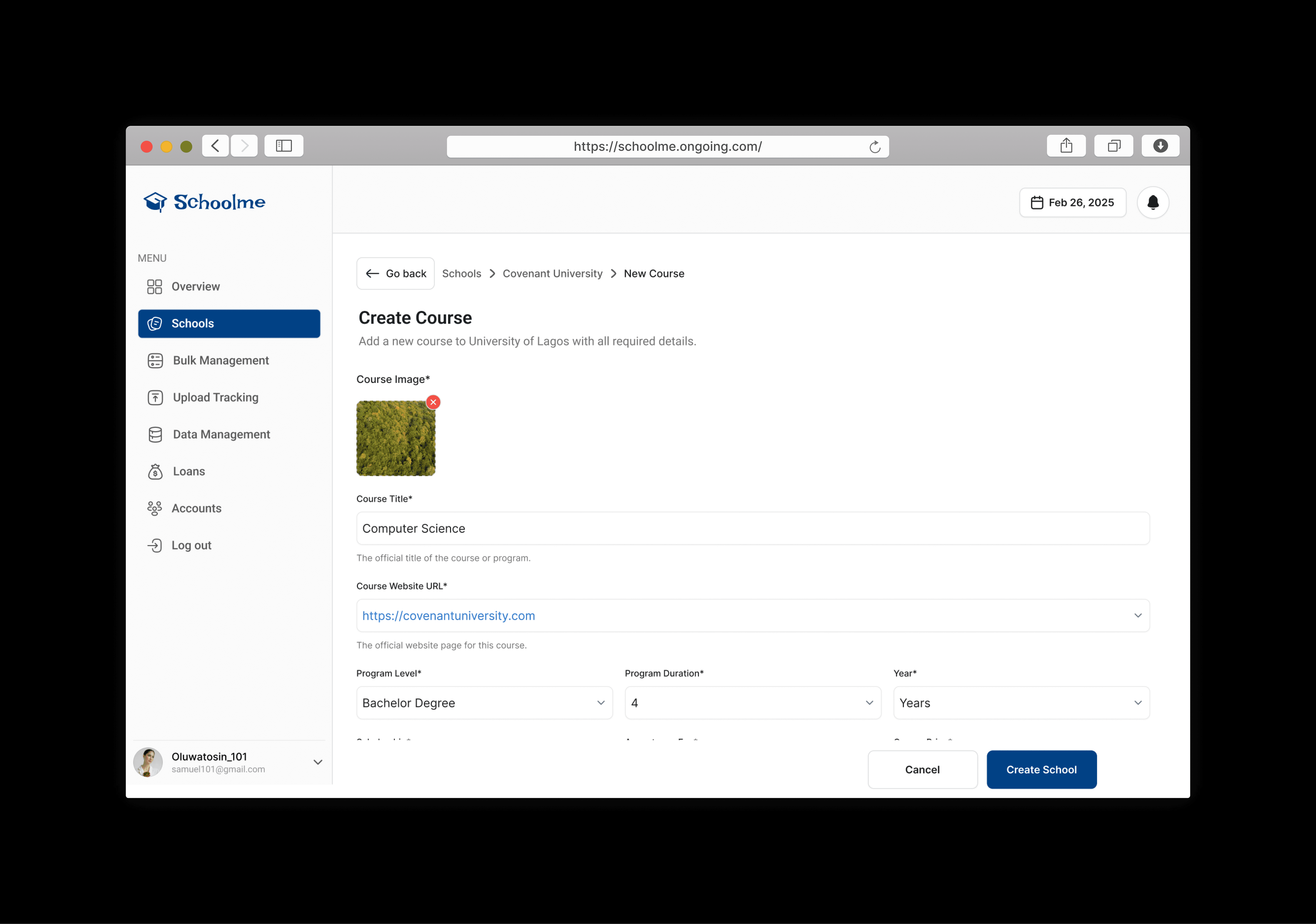The image size is (1316, 924).
Task: Open the Accounts section
Action: (229, 508)
